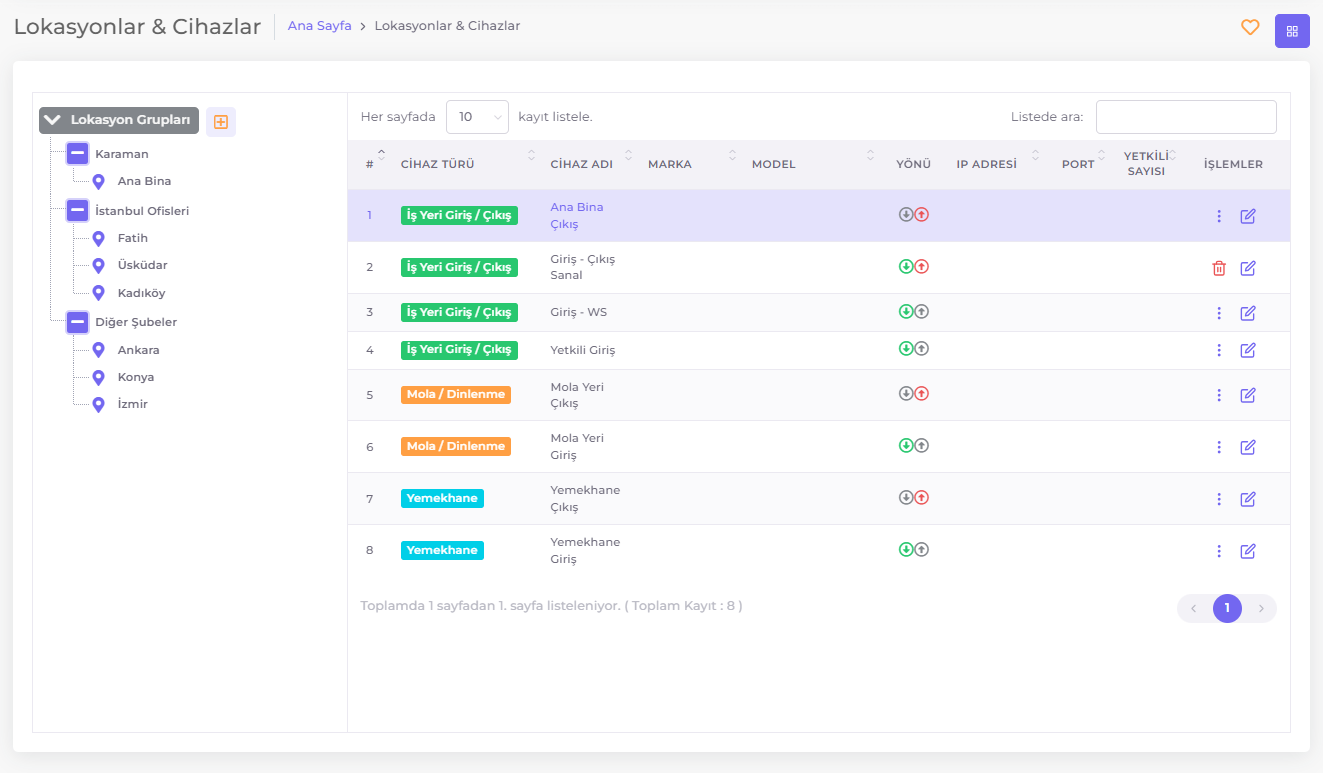Sort table by the # column
The width and height of the screenshot is (1323, 773).
pyautogui.click(x=369, y=163)
